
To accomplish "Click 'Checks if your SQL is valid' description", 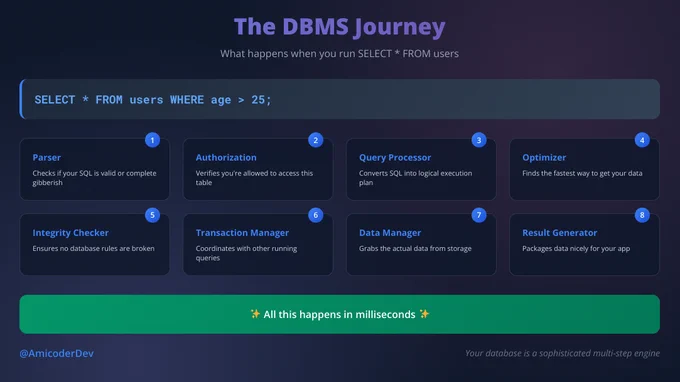I will point(94,178).
